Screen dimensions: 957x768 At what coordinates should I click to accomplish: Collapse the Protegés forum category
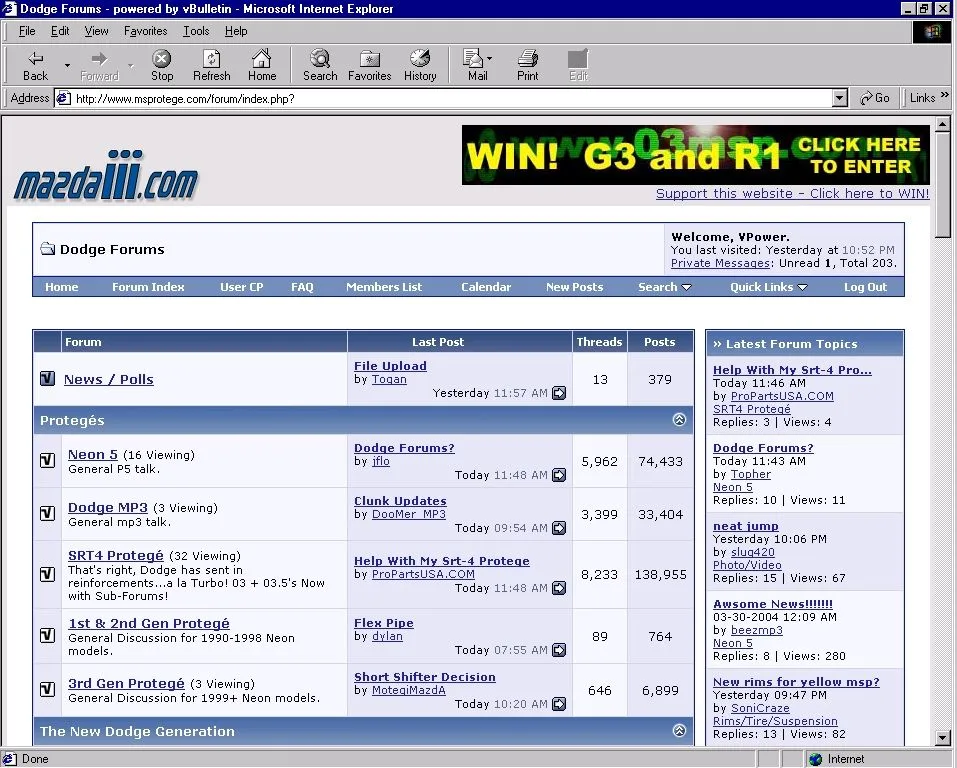click(680, 420)
